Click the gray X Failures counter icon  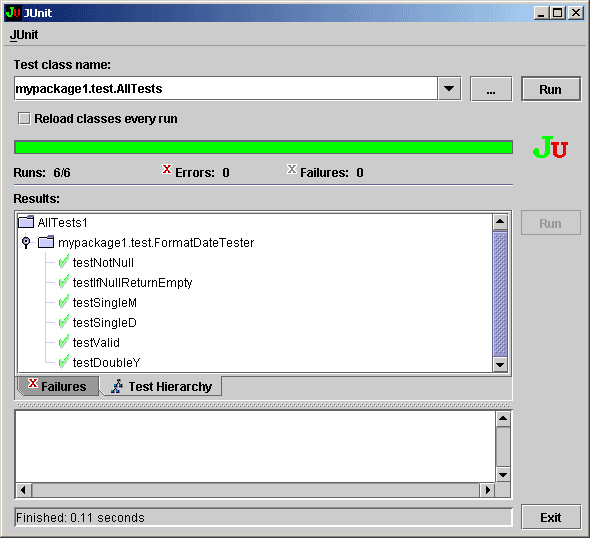coord(292,169)
